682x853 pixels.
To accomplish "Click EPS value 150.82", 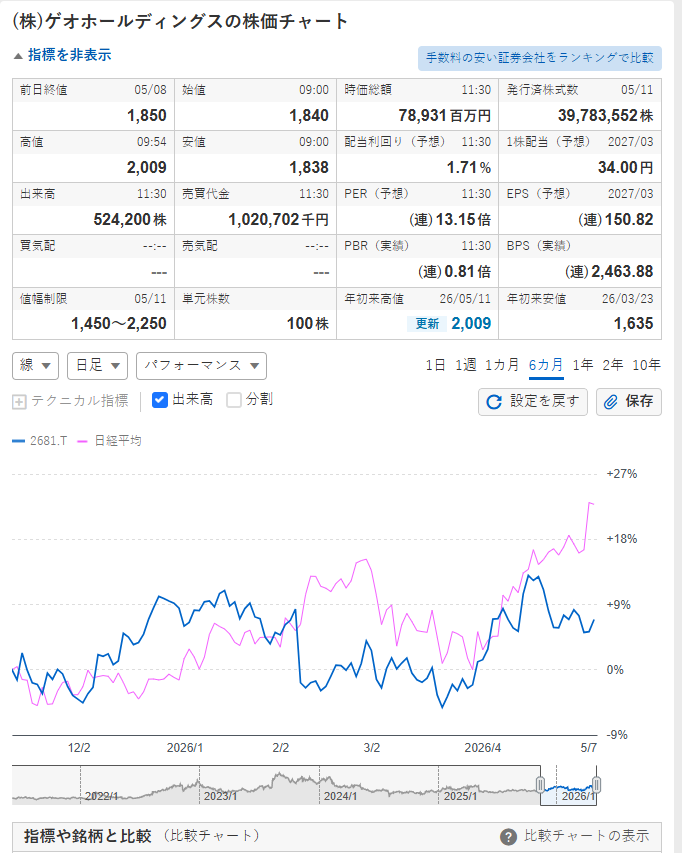I will coord(616,219).
